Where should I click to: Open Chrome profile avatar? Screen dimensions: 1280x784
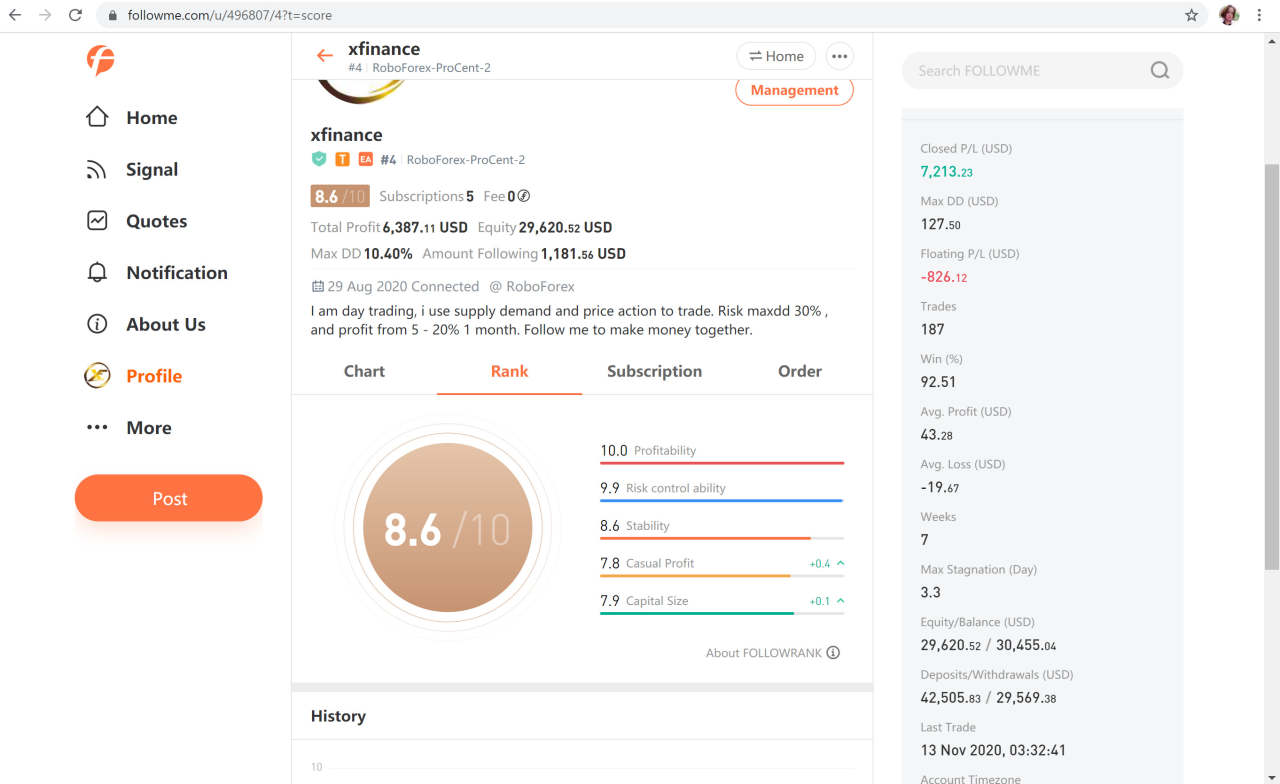click(1229, 15)
